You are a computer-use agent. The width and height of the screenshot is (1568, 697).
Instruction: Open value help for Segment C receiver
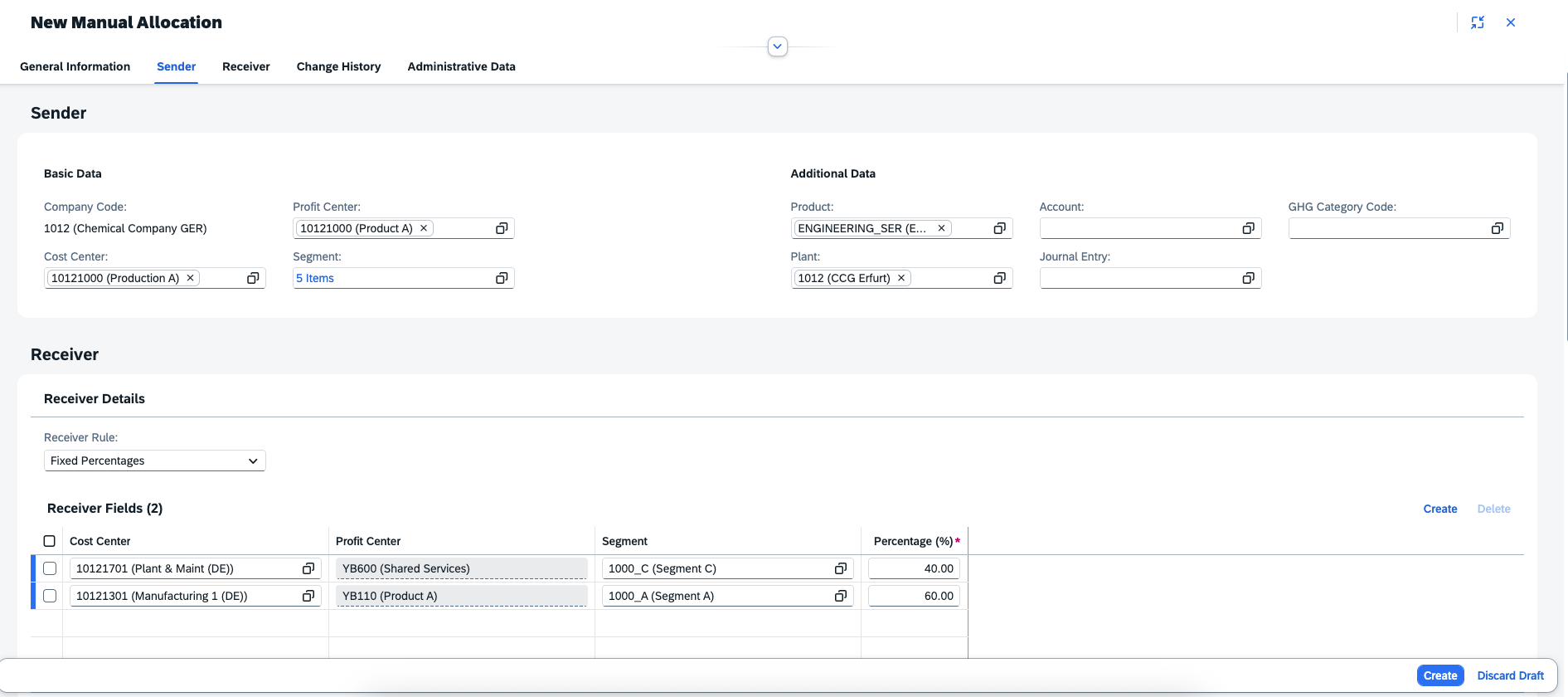click(840, 568)
